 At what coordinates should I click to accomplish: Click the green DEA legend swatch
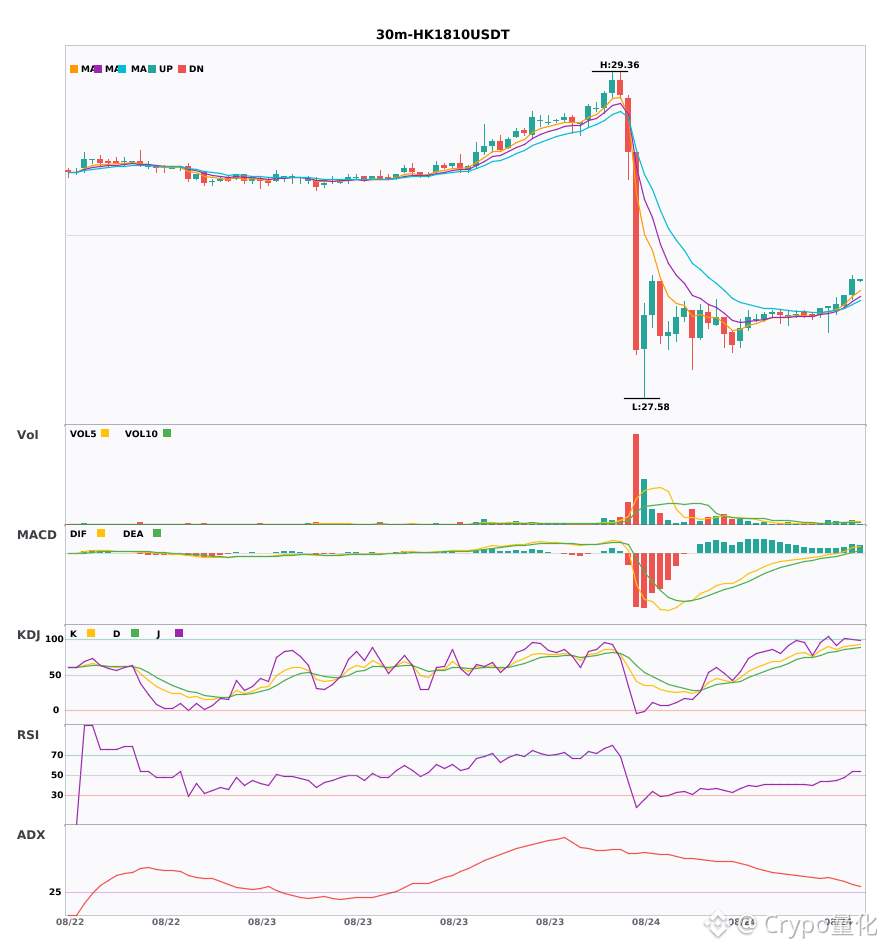(157, 533)
